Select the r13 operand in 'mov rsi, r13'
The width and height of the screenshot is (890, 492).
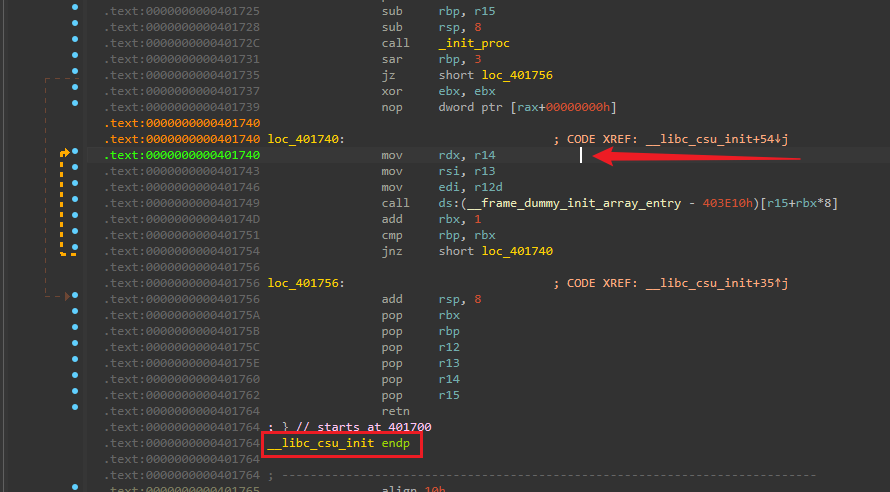pos(485,171)
